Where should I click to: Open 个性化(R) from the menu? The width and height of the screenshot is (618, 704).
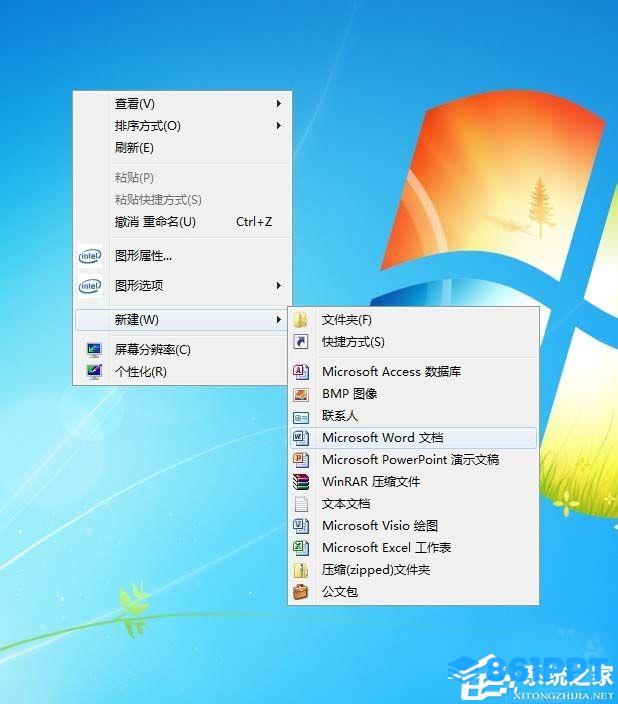(182, 372)
